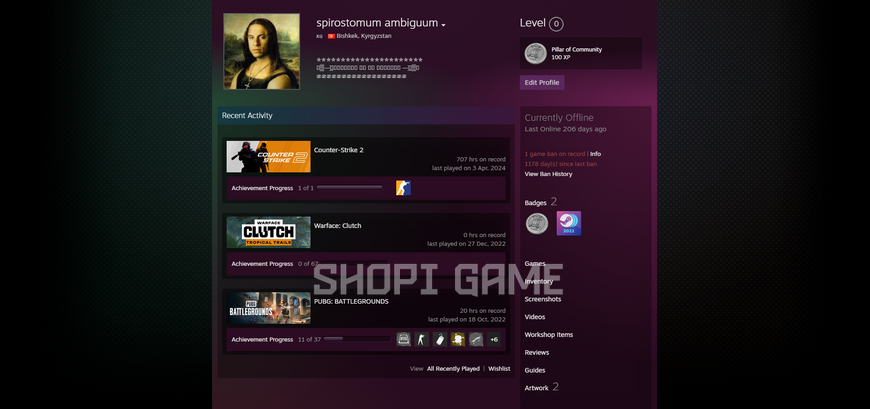Image resolution: width=870 pixels, height=409 pixels.
Task: Open the Videos link
Action: coord(535,317)
